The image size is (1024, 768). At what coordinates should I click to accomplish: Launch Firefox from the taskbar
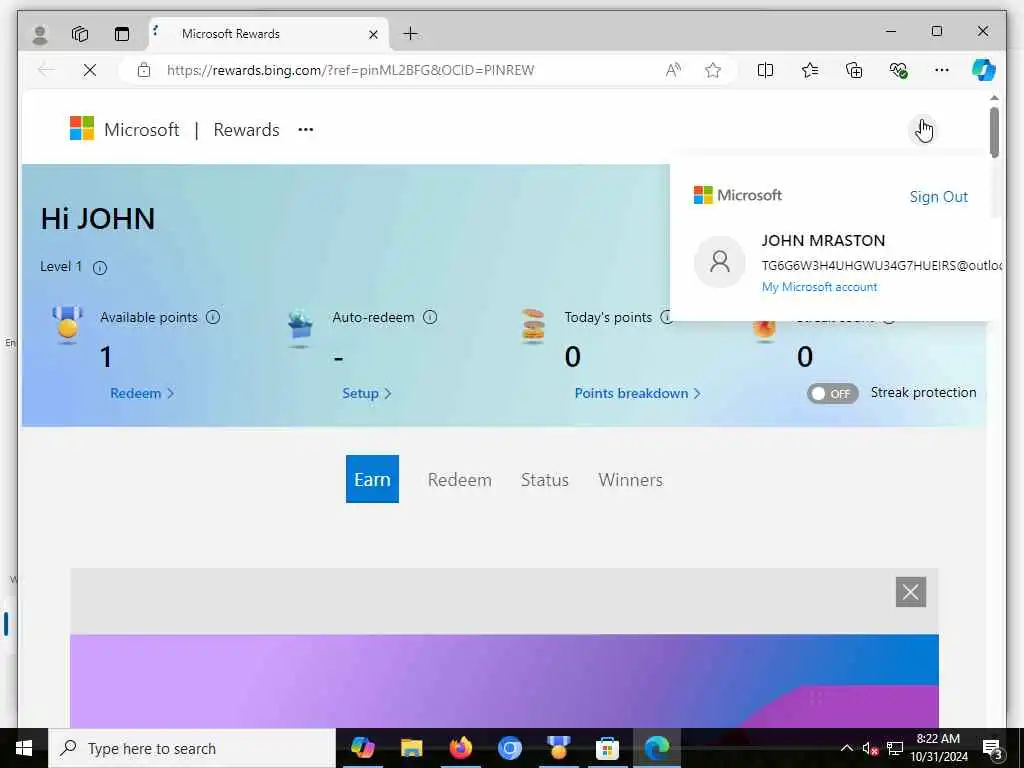460,748
